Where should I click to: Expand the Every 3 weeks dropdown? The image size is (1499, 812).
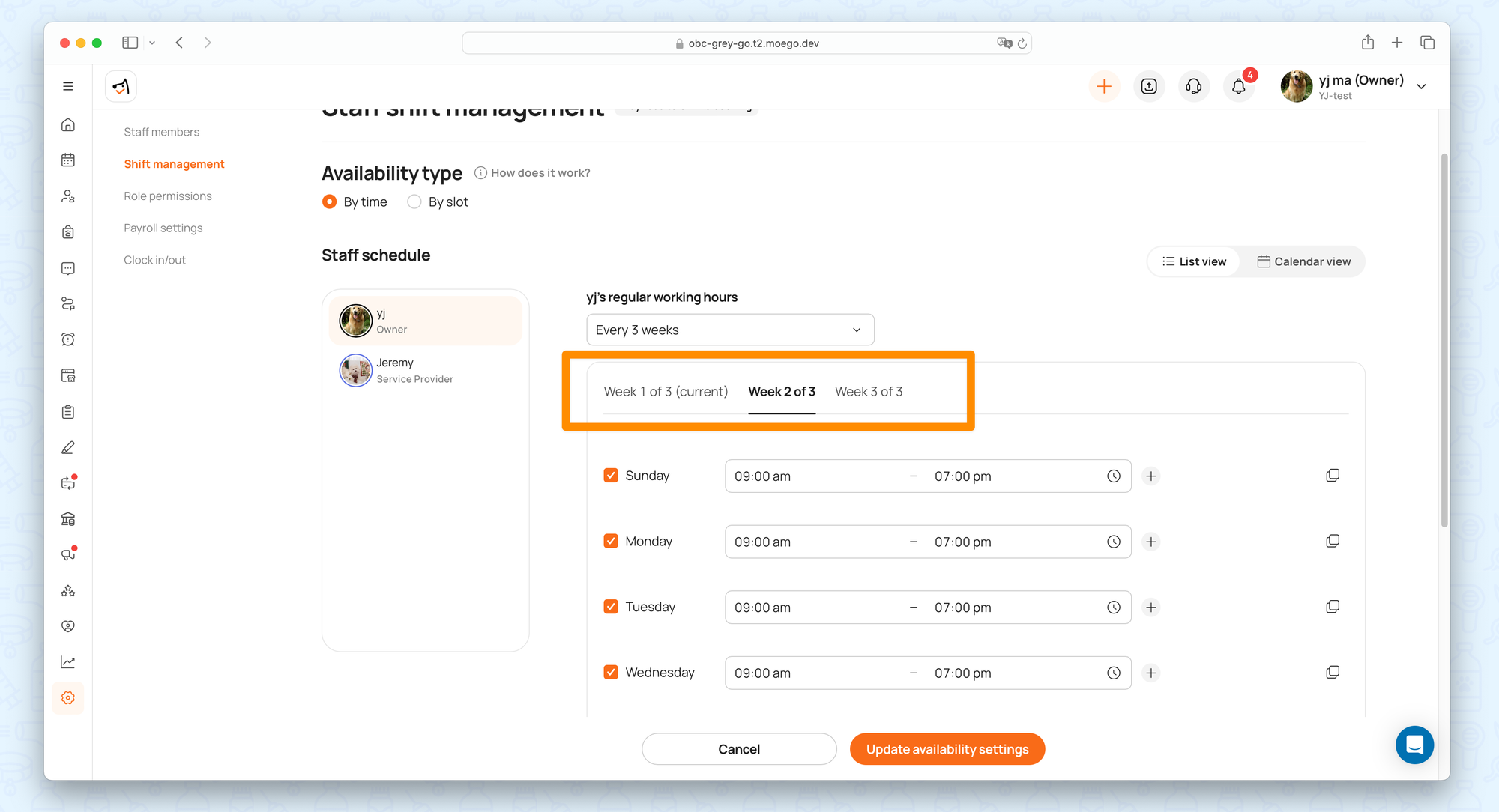pyautogui.click(x=729, y=330)
